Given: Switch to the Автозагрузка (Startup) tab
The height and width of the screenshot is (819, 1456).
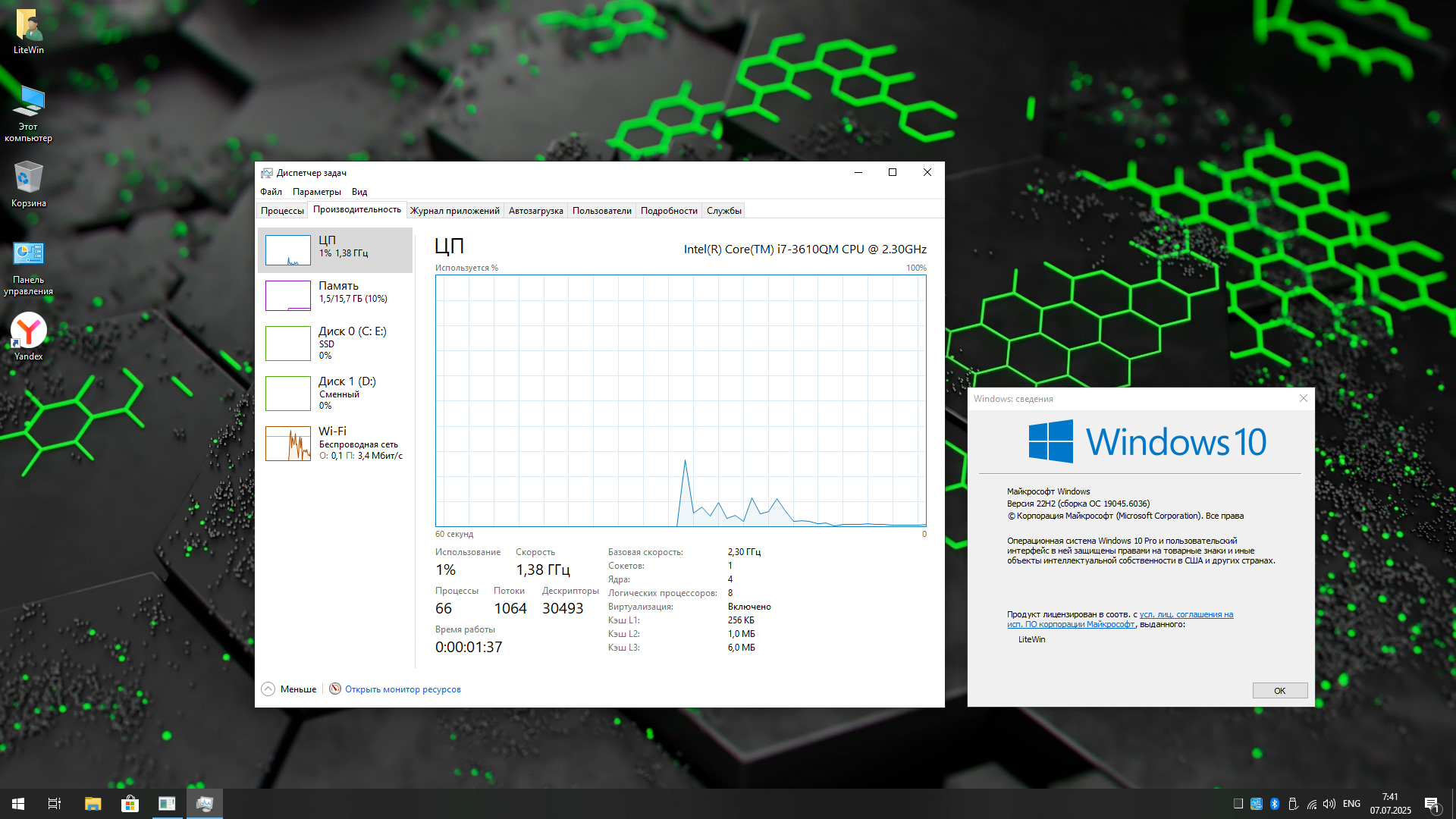Looking at the screenshot, I should 535,211.
